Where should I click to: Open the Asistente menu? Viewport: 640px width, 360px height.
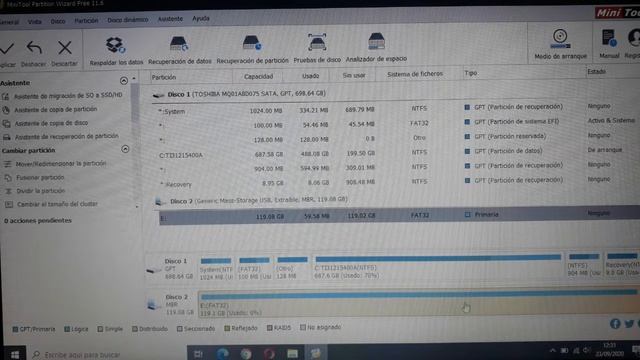(170, 19)
